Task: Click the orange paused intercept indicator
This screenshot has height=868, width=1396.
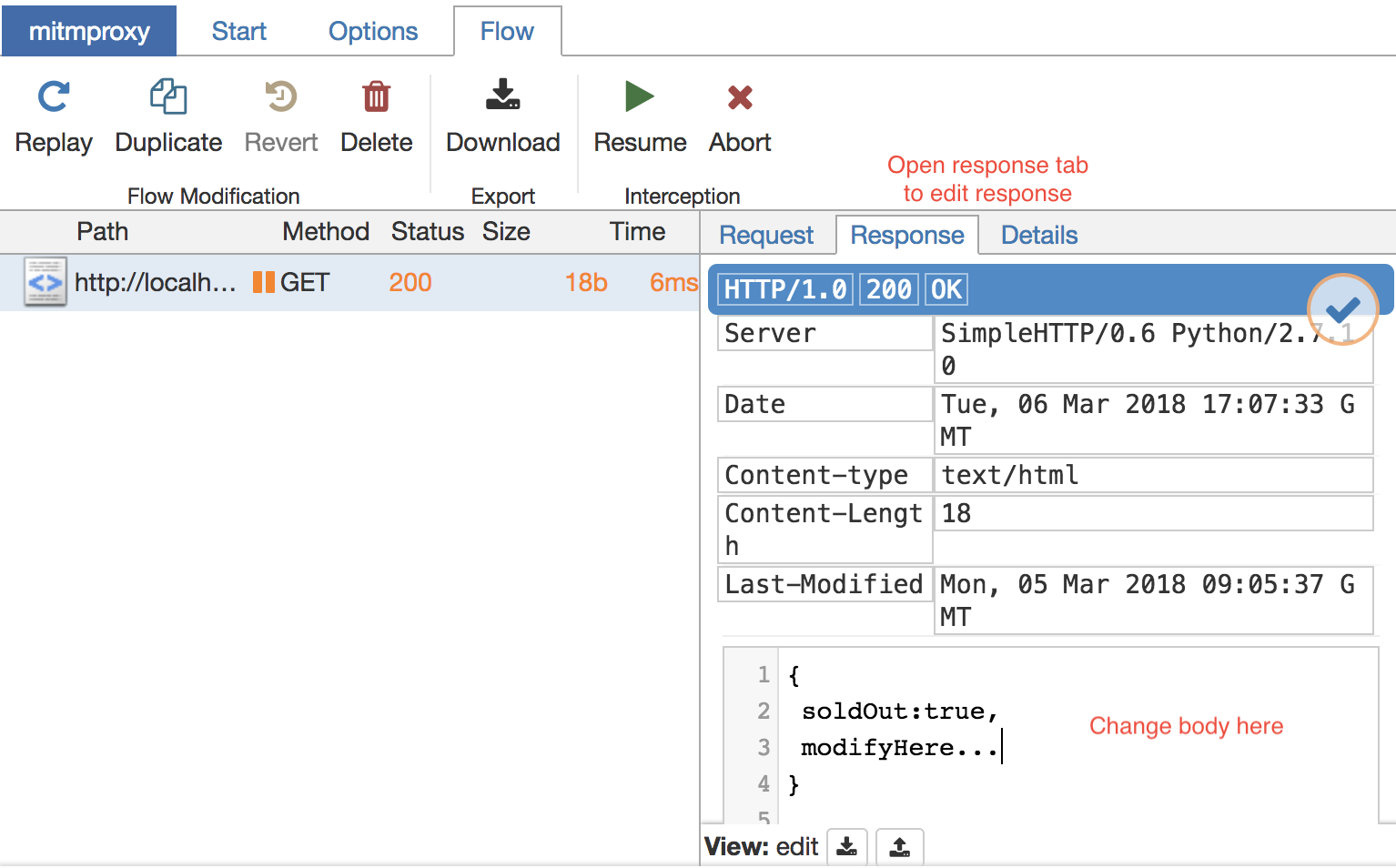Action: tap(264, 282)
